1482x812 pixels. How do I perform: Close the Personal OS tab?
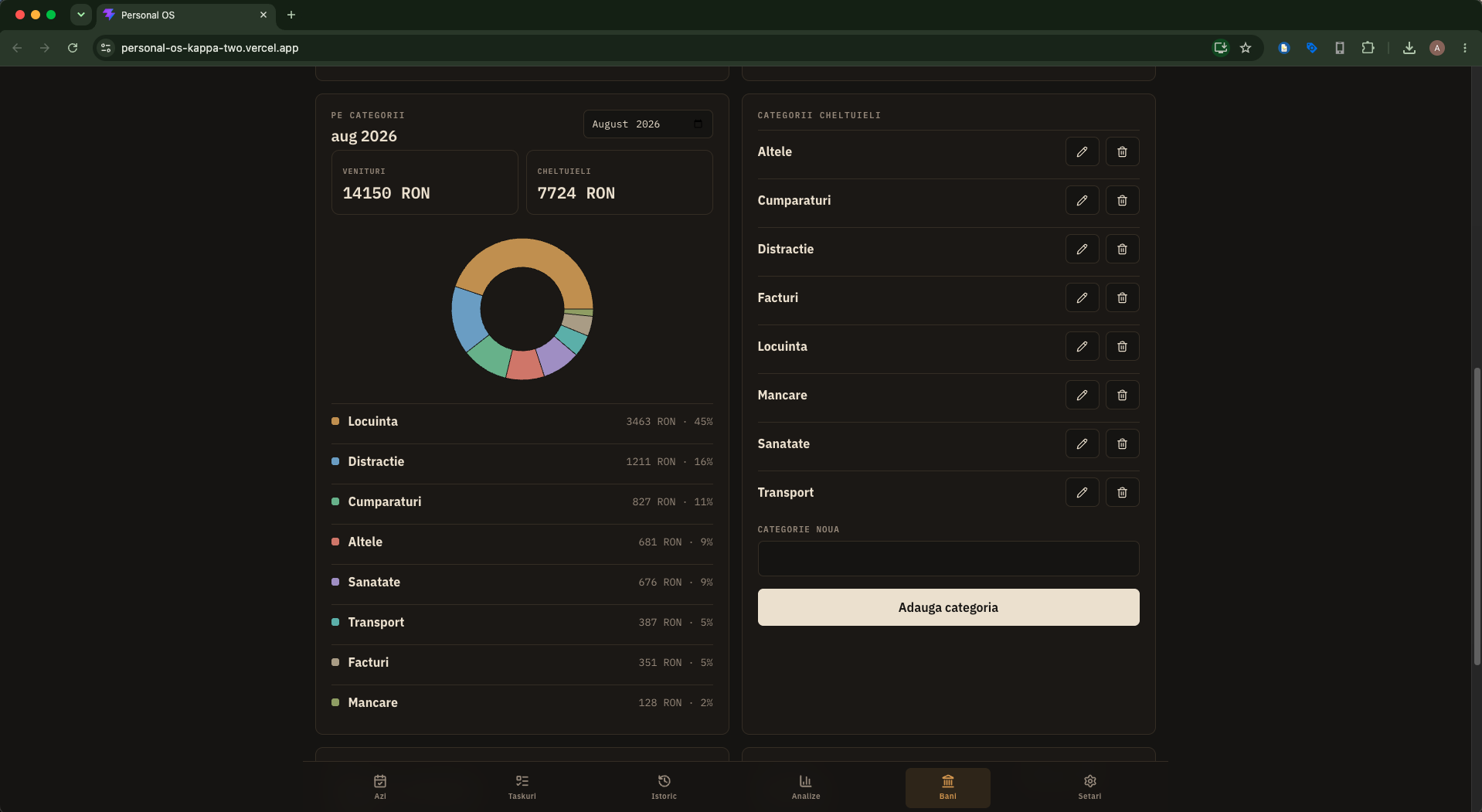263,15
